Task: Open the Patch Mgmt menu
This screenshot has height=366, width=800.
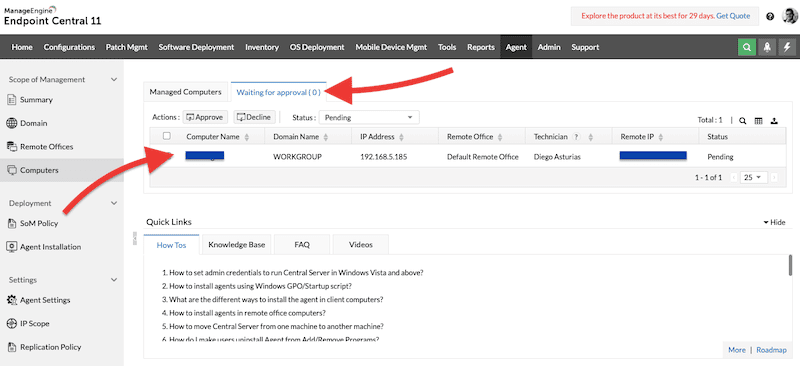Action: [x=127, y=47]
